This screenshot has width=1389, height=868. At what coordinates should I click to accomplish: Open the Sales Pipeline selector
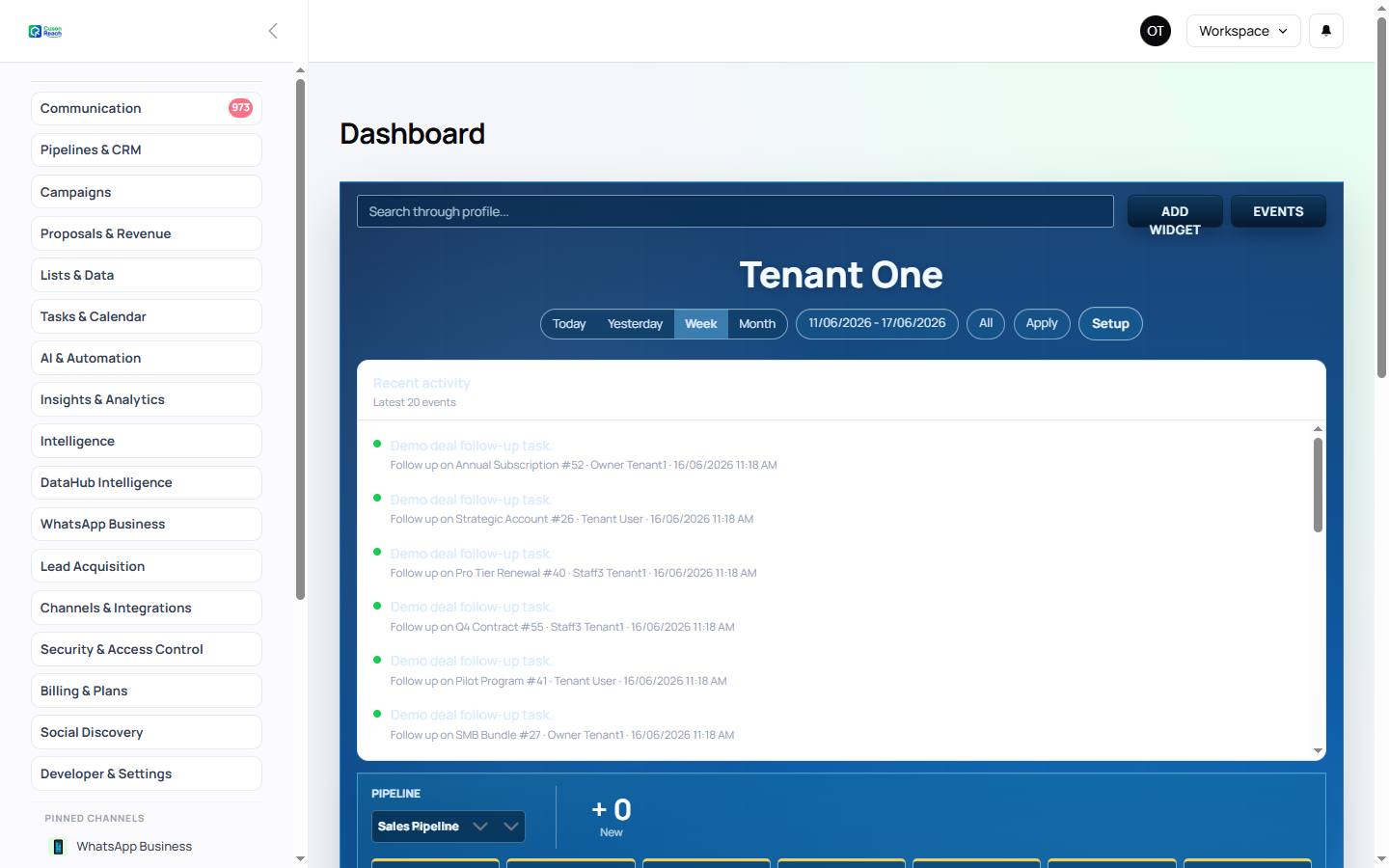pyautogui.click(x=449, y=827)
